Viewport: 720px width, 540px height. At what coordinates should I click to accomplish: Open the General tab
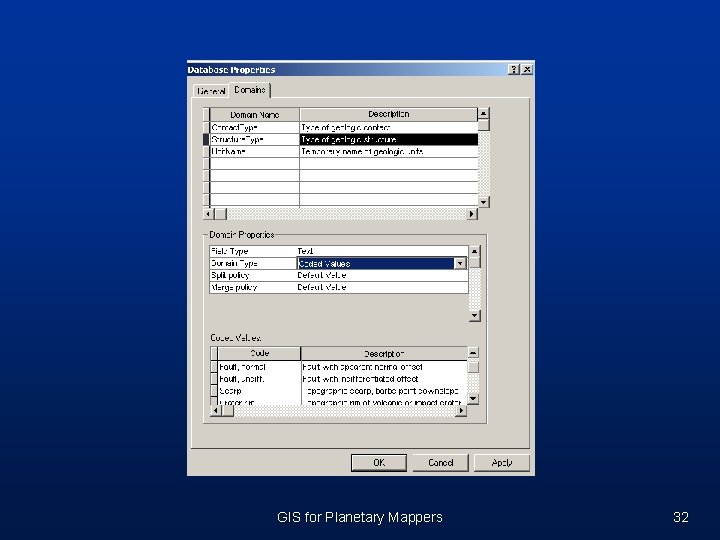pyautogui.click(x=211, y=91)
